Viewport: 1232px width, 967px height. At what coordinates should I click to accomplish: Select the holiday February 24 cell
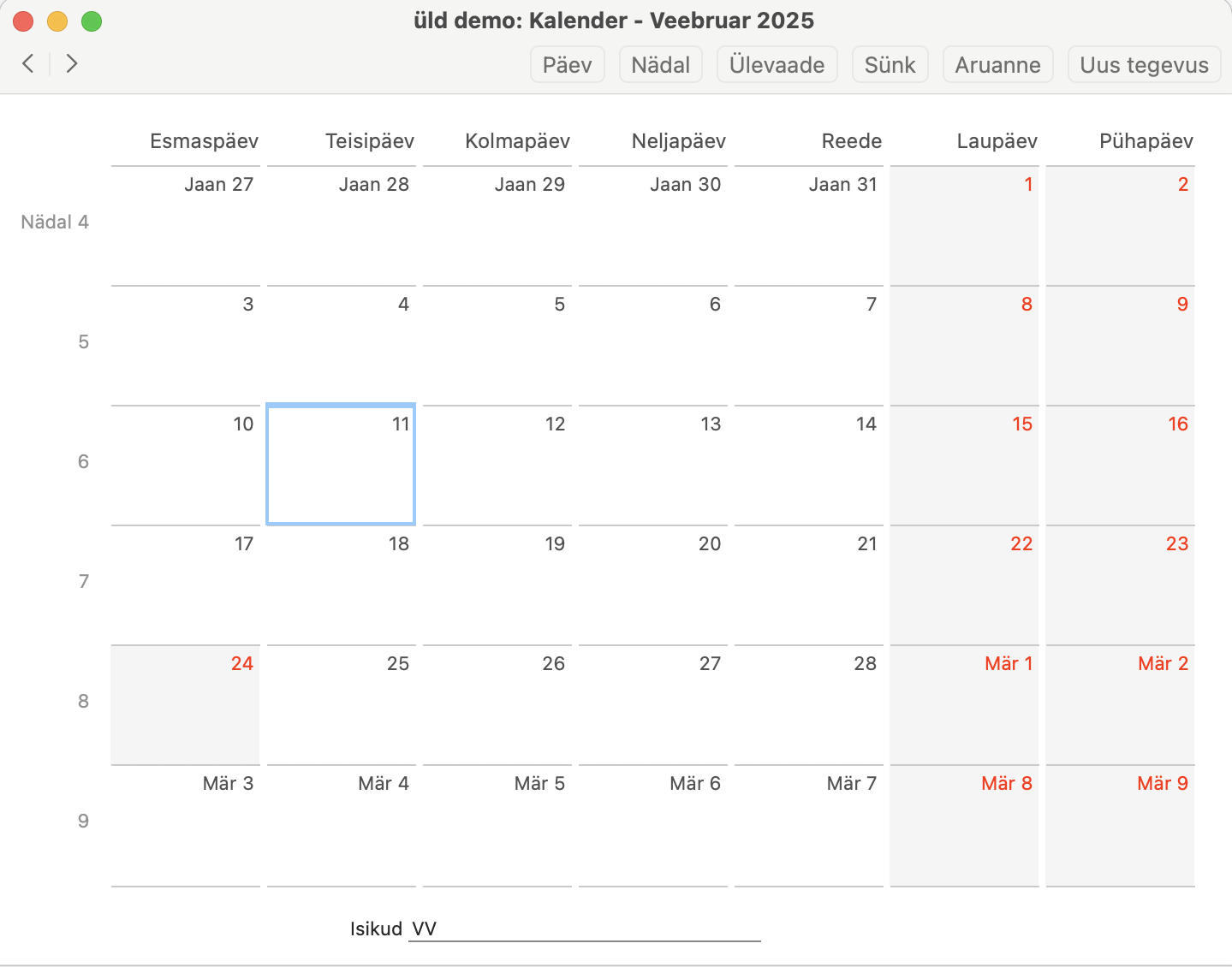[x=186, y=705]
